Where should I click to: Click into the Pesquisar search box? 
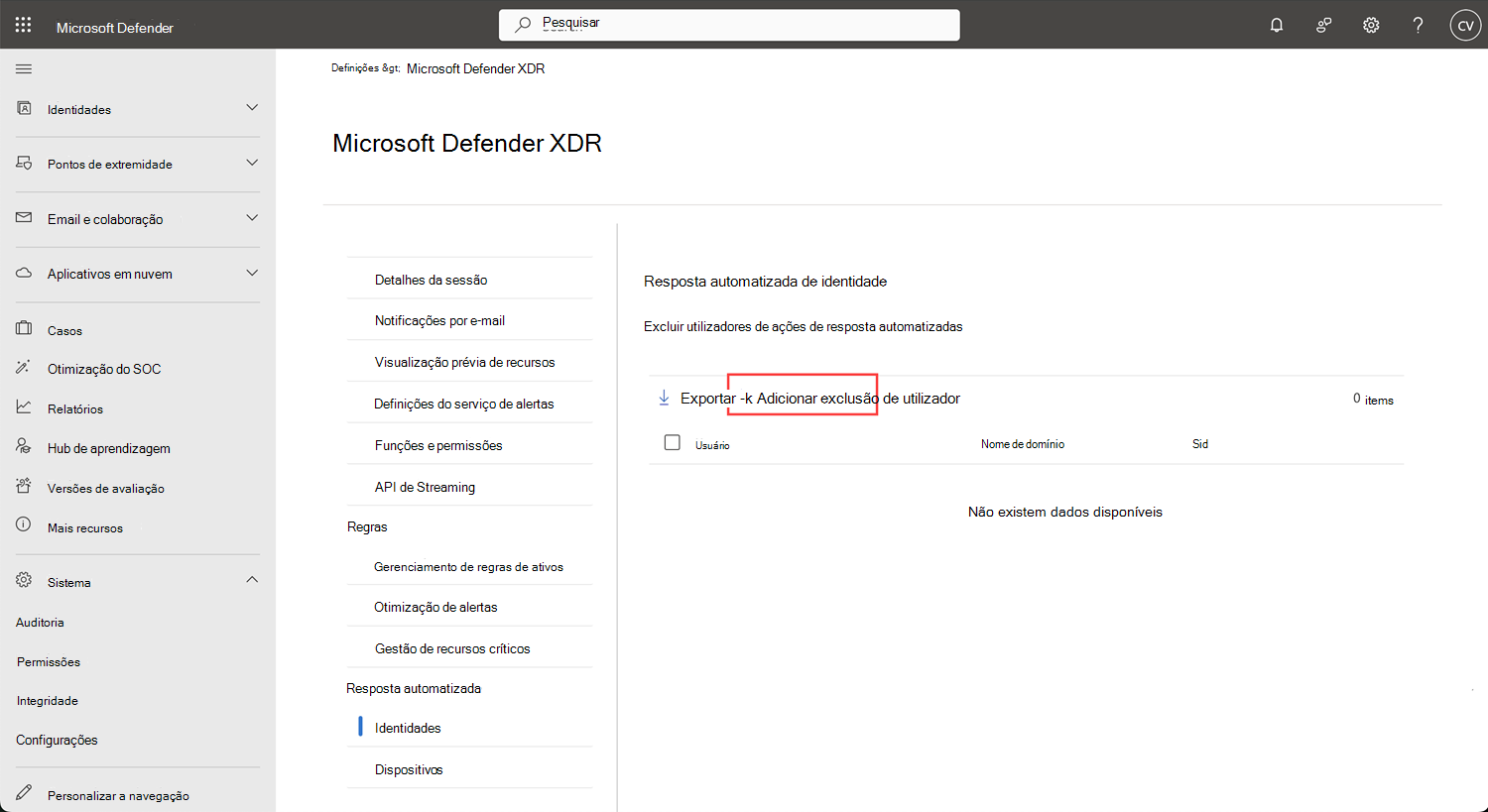coord(729,25)
